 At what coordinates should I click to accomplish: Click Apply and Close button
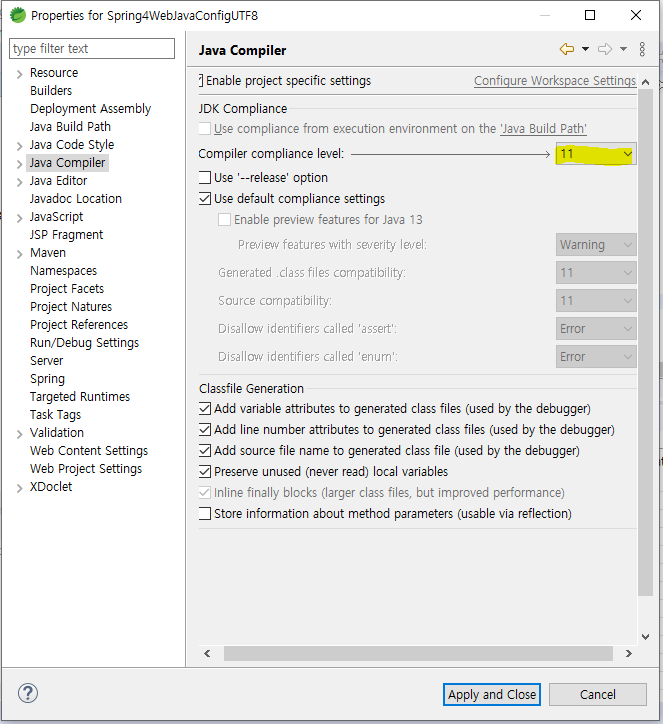tap(492, 694)
